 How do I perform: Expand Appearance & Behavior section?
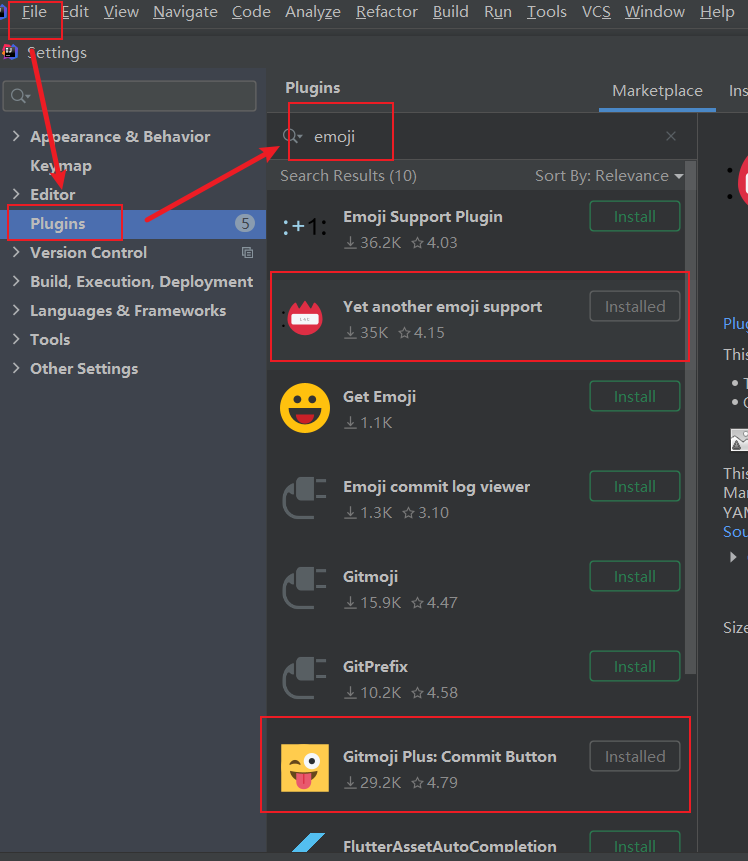point(16,136)
